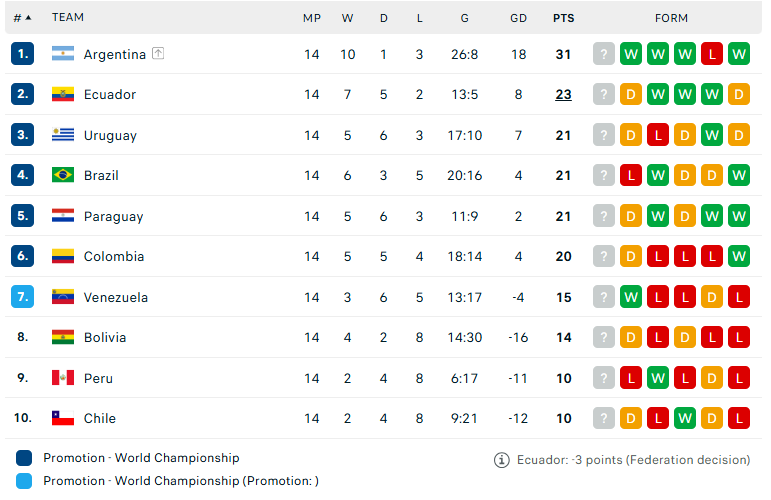Click the Chile flag icon
Image resolution: width=771 pixels, height=500 pixels.
tap(63, 418)
